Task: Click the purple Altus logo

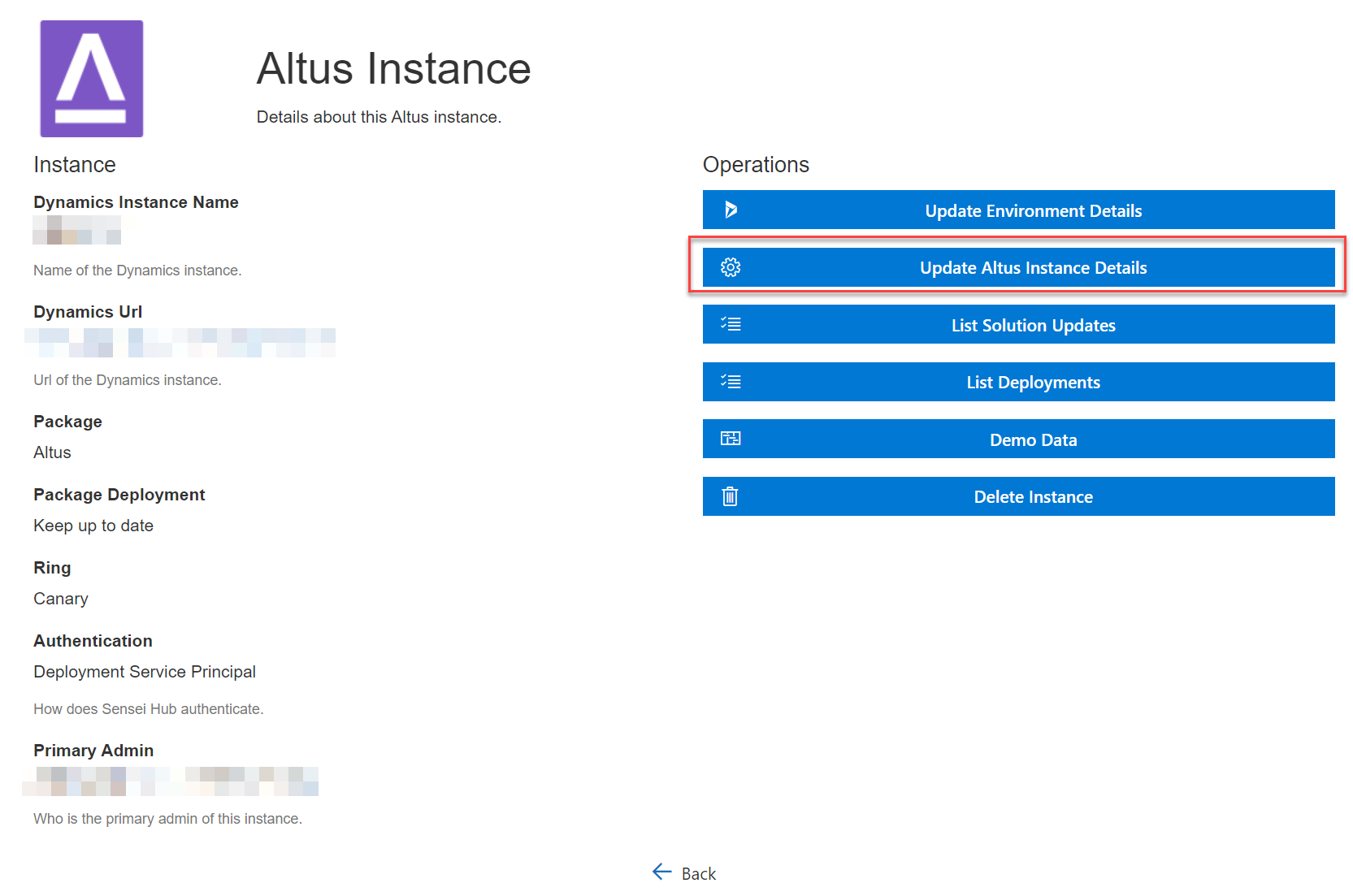Action: click(92, 79)
